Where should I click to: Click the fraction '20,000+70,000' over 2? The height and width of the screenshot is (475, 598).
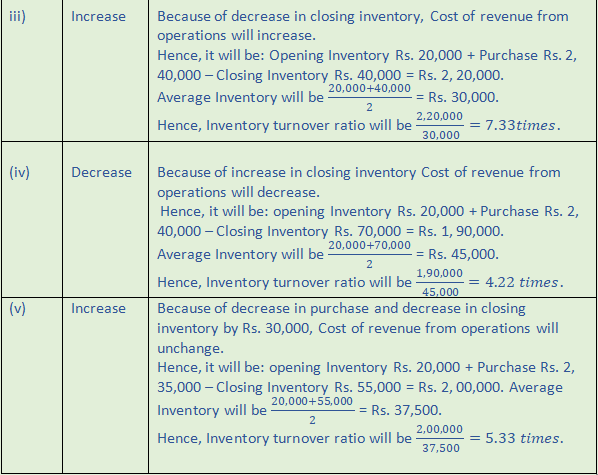tap(370, 254)
